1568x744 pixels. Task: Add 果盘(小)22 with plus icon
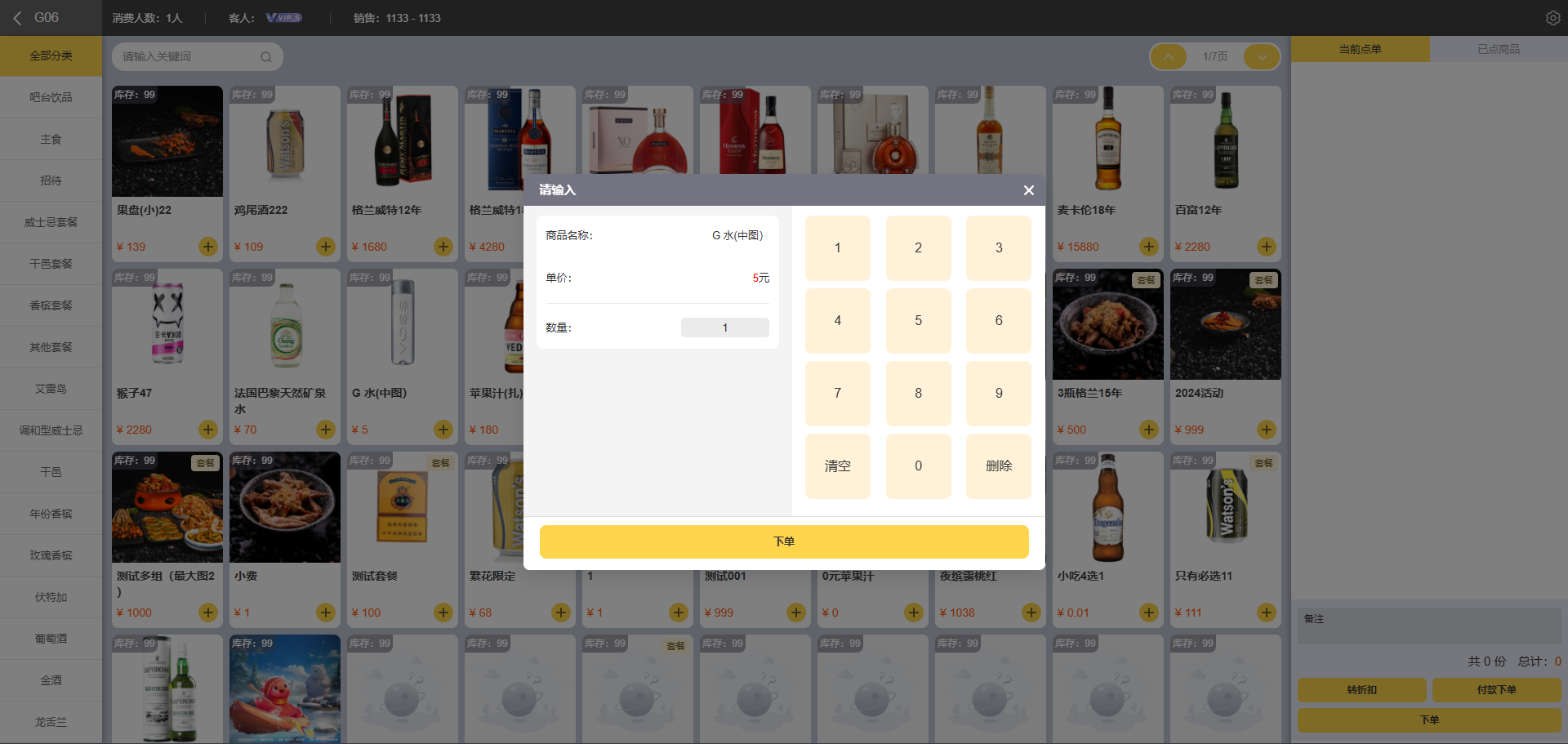(208, 247)
